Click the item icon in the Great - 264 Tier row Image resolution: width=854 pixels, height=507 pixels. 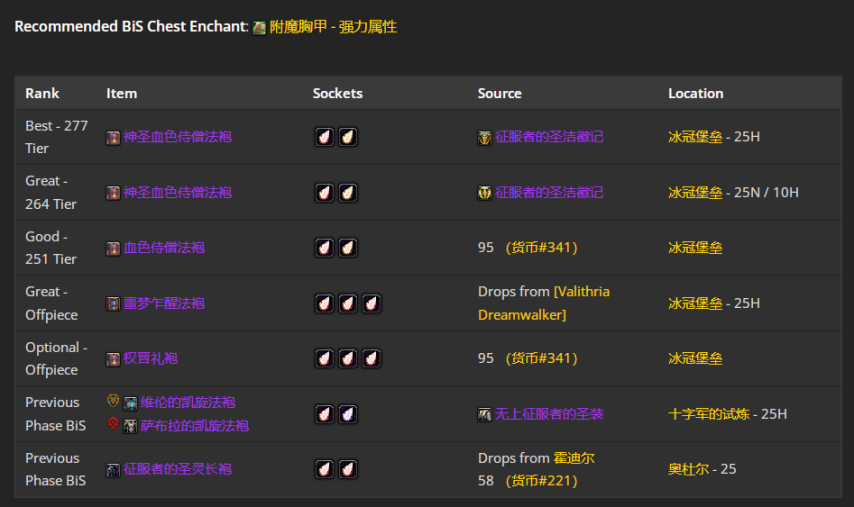pyautogui.click(x=113, y=193)
